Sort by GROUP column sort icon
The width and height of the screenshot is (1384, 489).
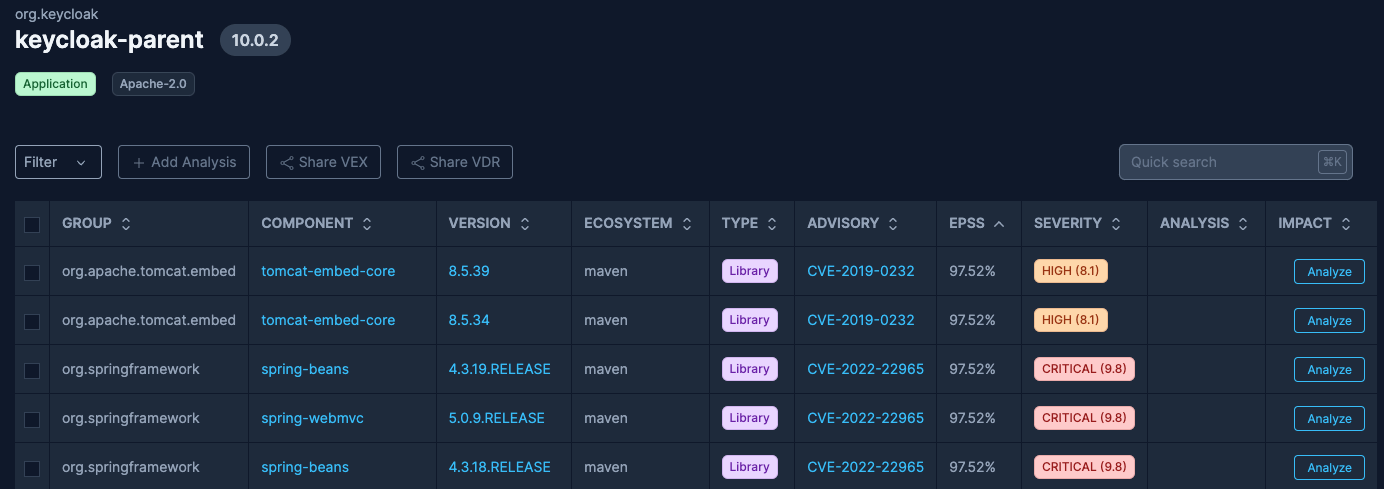pyautogui.click(x=126, y=224)
